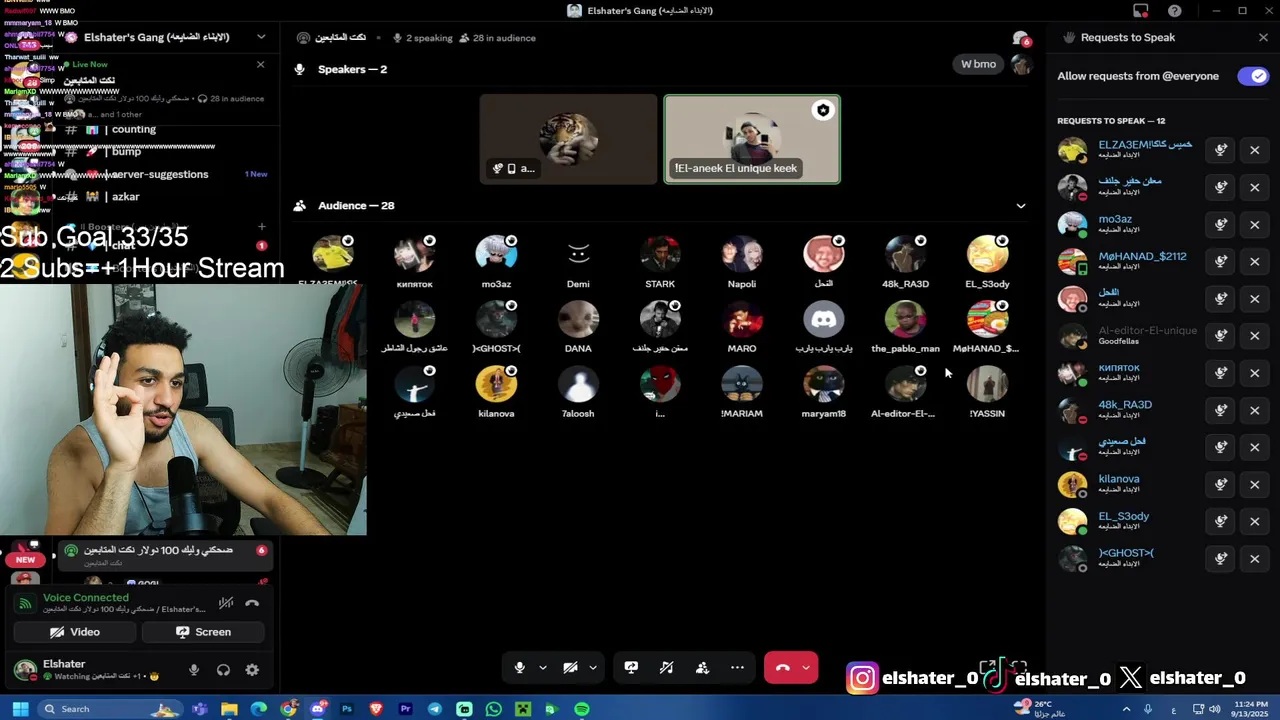Turn on Video in voice panel
Viewport: 1280px width, 720px height.
pos(75,632)
